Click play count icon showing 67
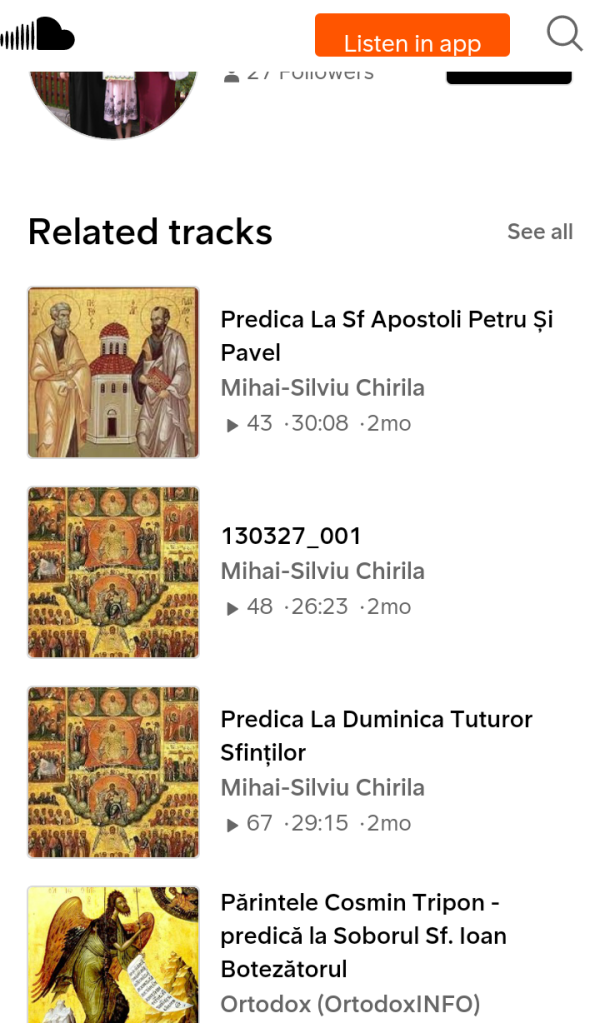 (233, 825)
